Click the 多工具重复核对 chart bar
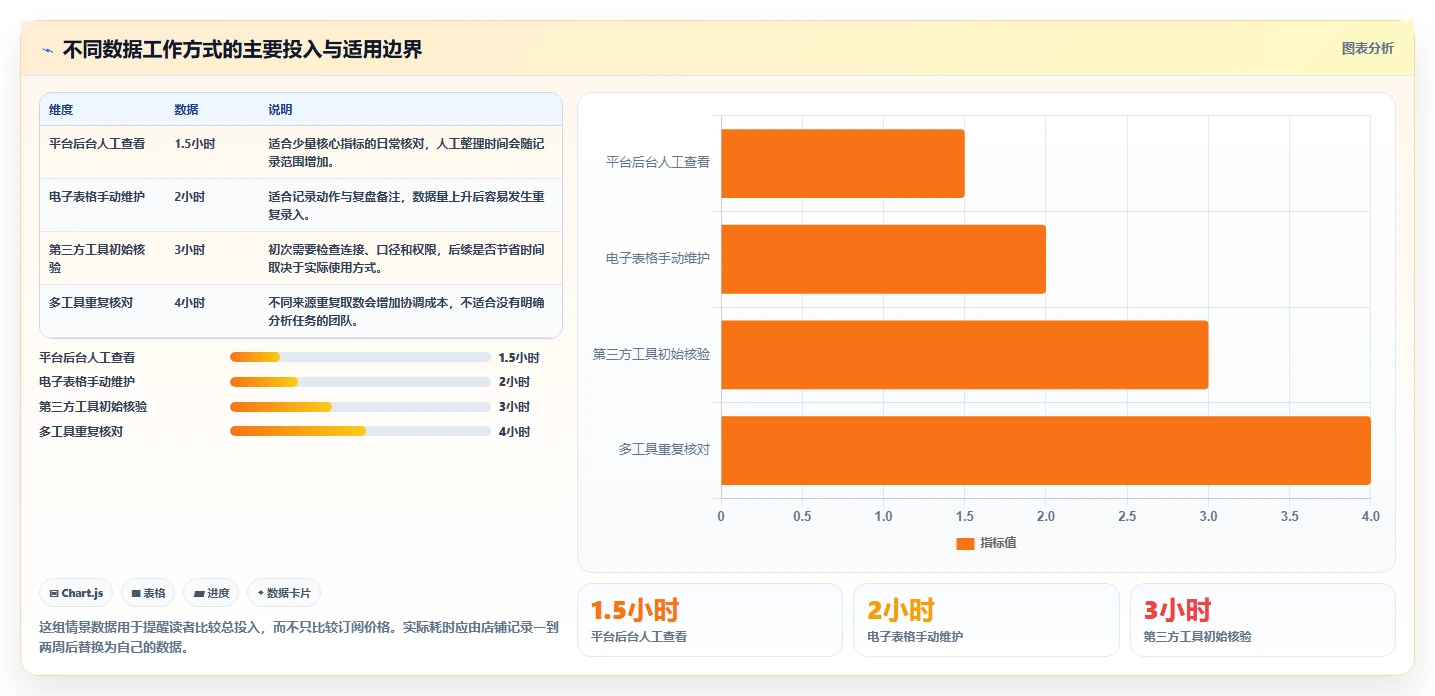The height and width of the screenshot is (696, 1435). (1046, 450)
